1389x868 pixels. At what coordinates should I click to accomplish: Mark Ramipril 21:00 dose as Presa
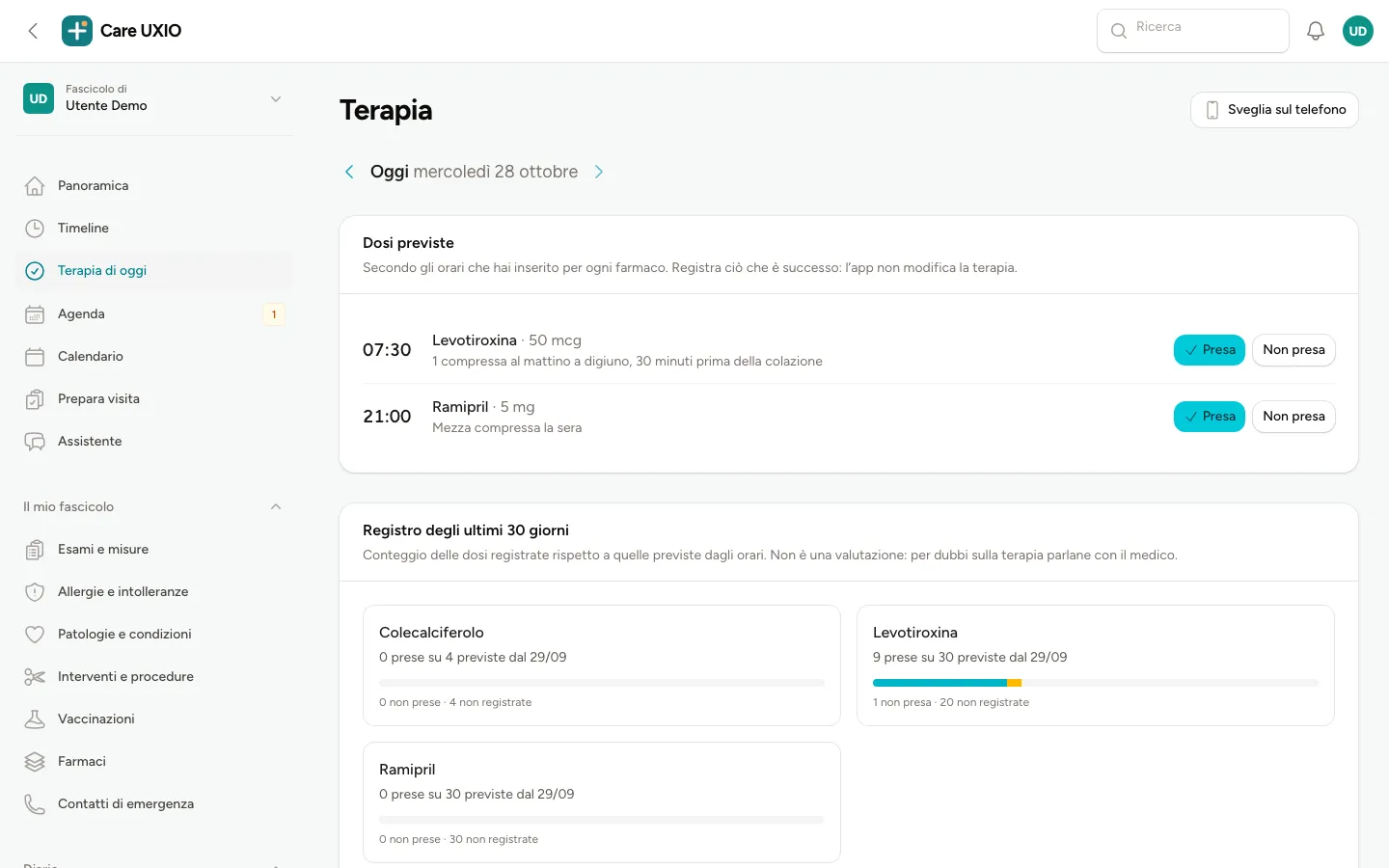1210,417
